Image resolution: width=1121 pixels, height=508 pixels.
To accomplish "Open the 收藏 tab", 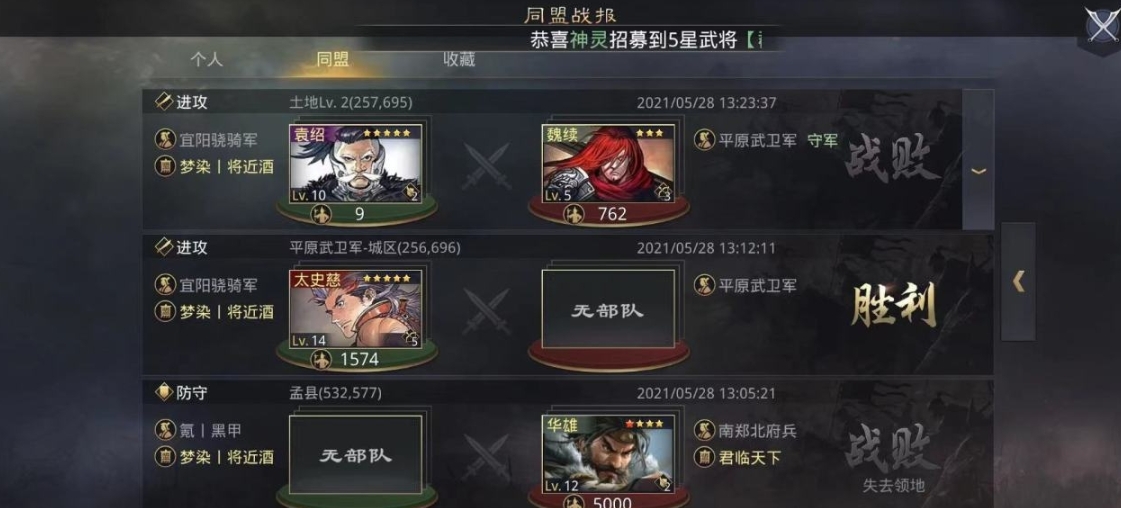I will point(458,59).
